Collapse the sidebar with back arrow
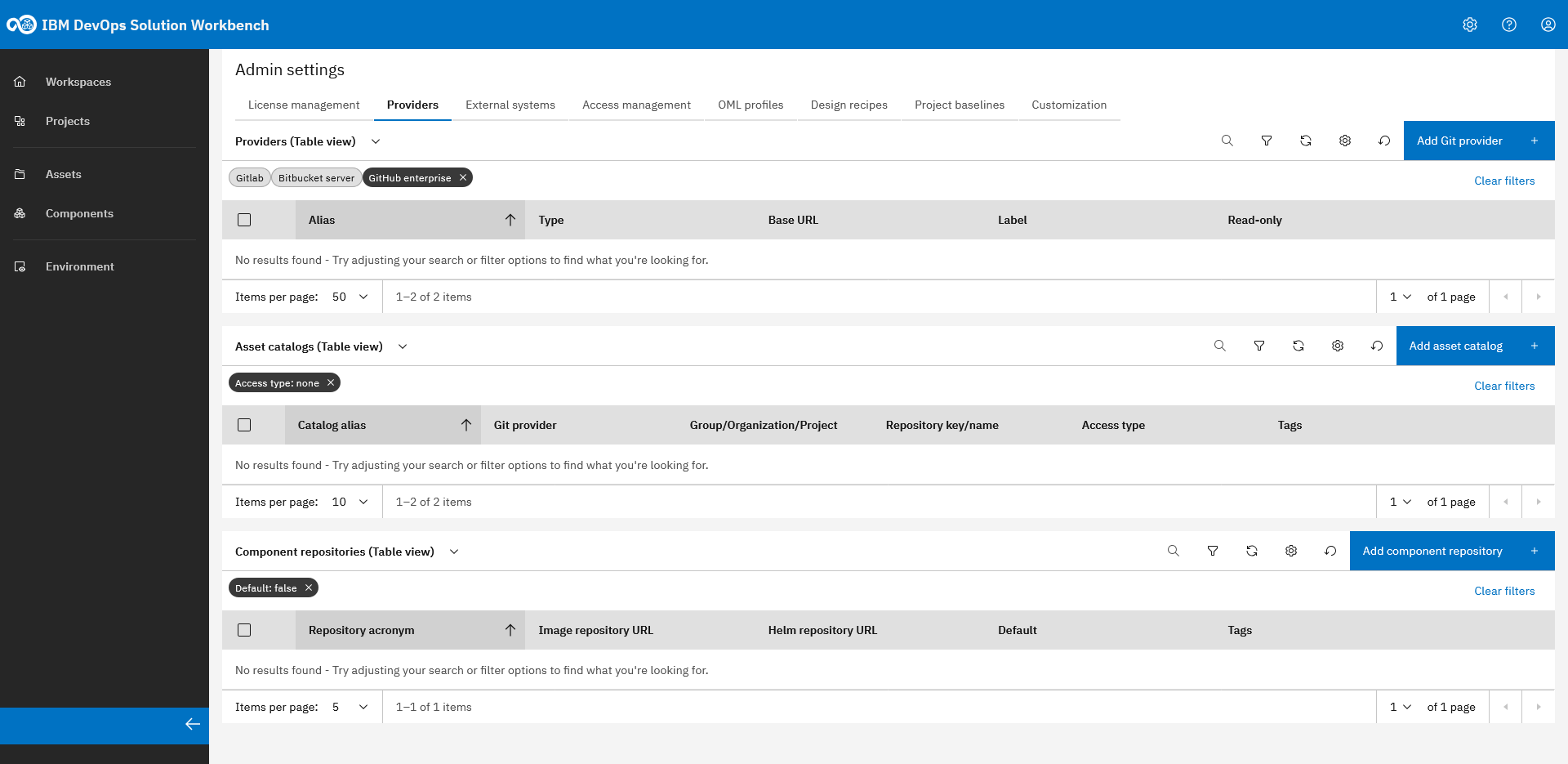1568x764 pixels. [x=193, y=724]
